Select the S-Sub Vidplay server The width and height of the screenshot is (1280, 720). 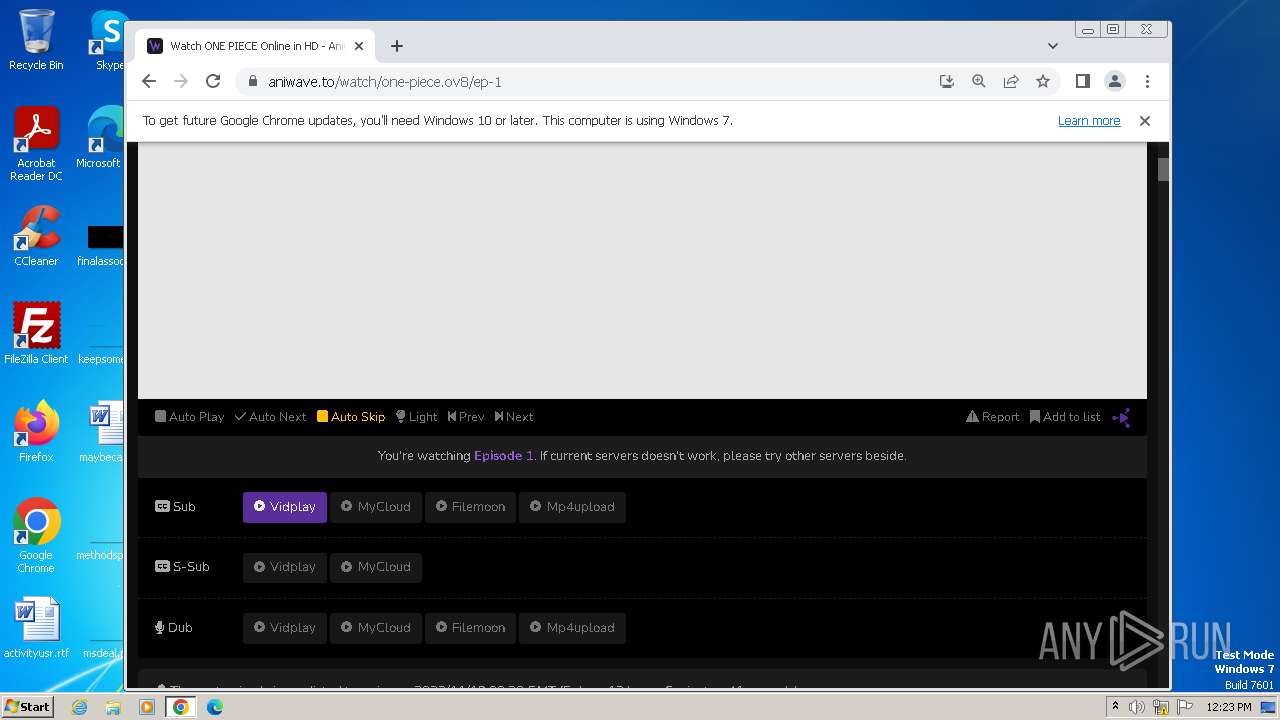point(285,567)
